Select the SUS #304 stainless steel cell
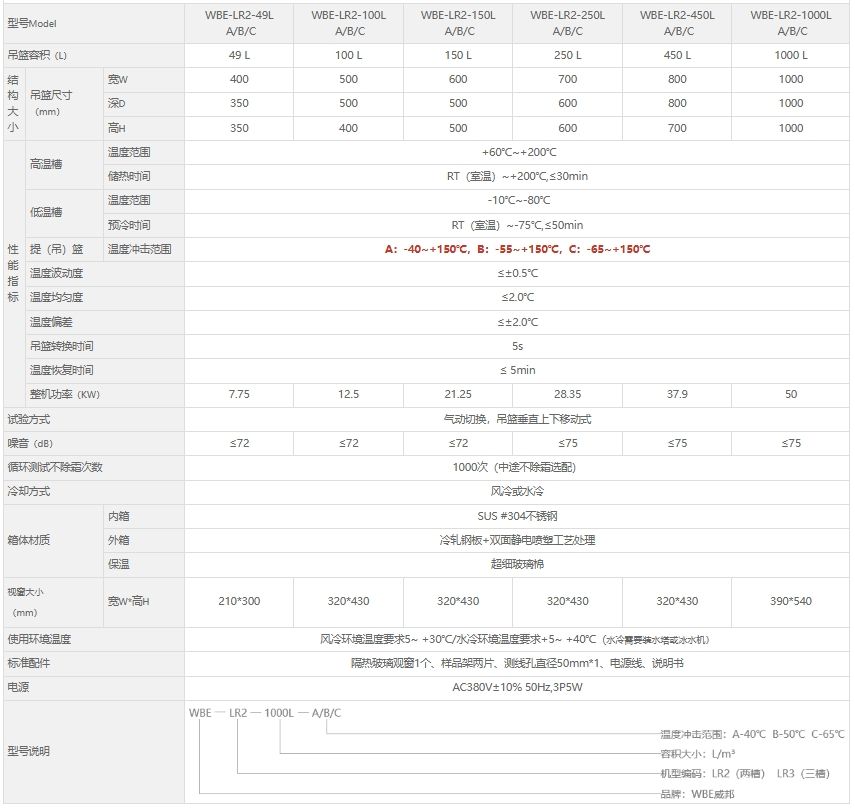 point(517,516)
